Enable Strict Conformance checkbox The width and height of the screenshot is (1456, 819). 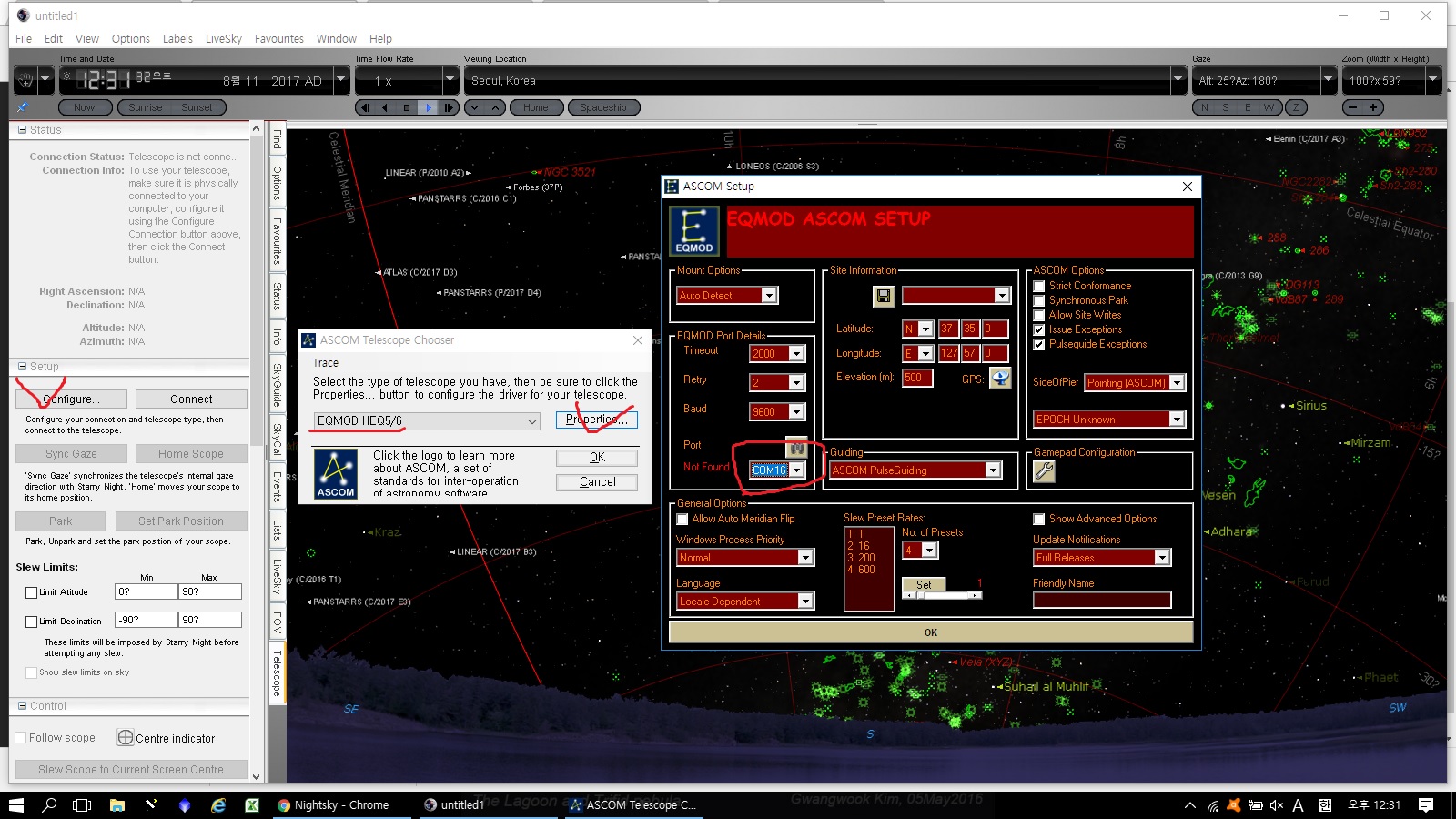coord(1039,286)
